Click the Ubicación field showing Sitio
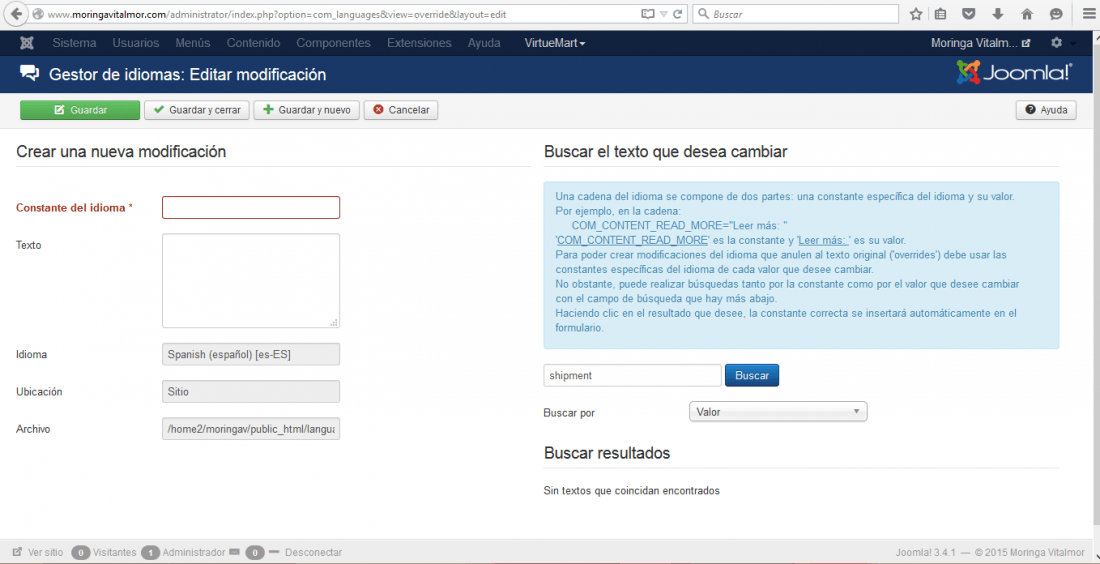1100x564 pixels. 251,391
